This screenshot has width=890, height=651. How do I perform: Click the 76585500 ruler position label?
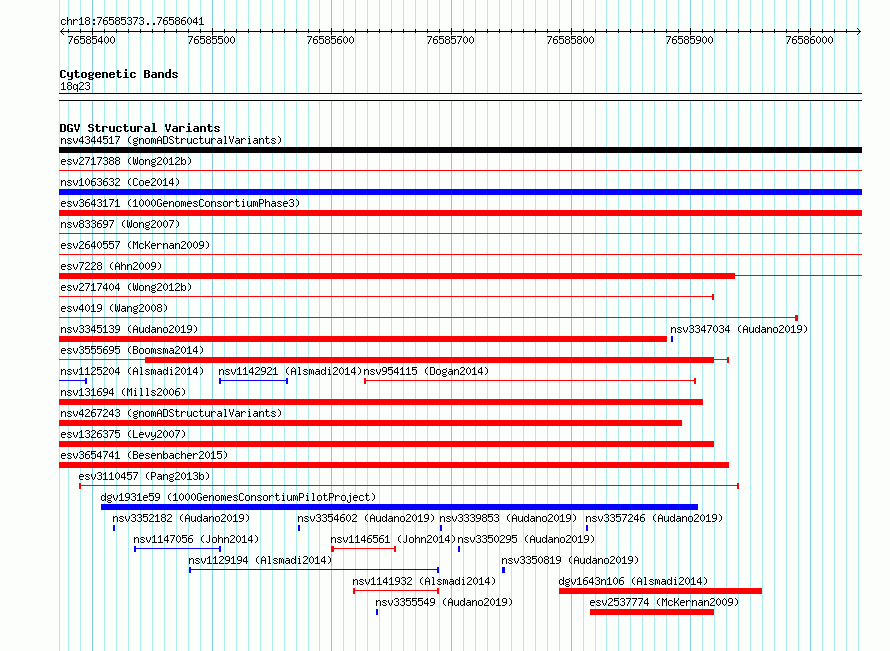coord(211,40)
